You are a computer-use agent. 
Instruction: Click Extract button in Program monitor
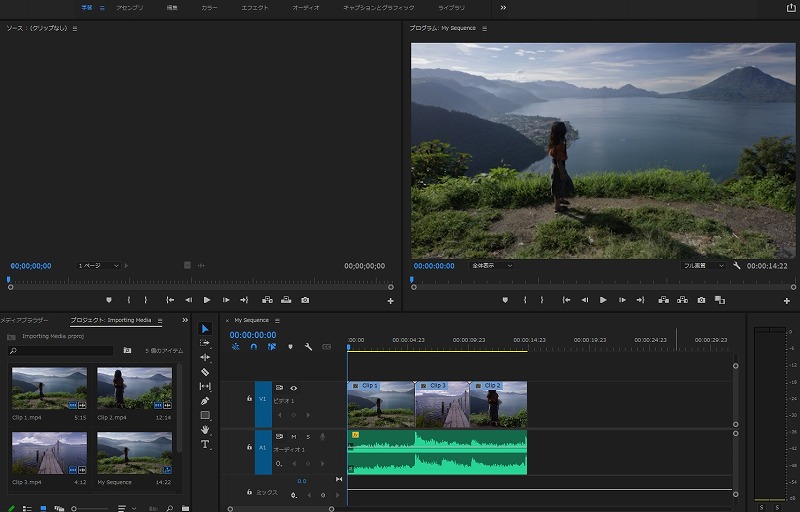682,300
